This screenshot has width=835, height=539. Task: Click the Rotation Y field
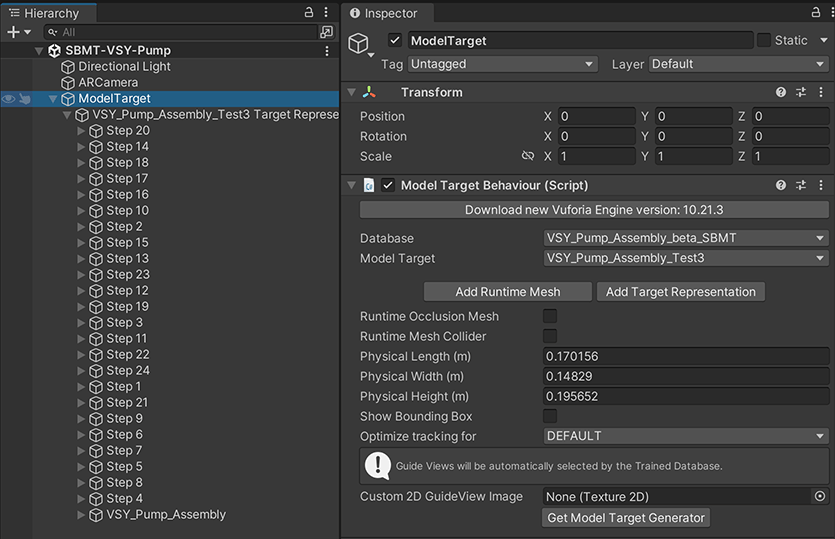point(693,136)
